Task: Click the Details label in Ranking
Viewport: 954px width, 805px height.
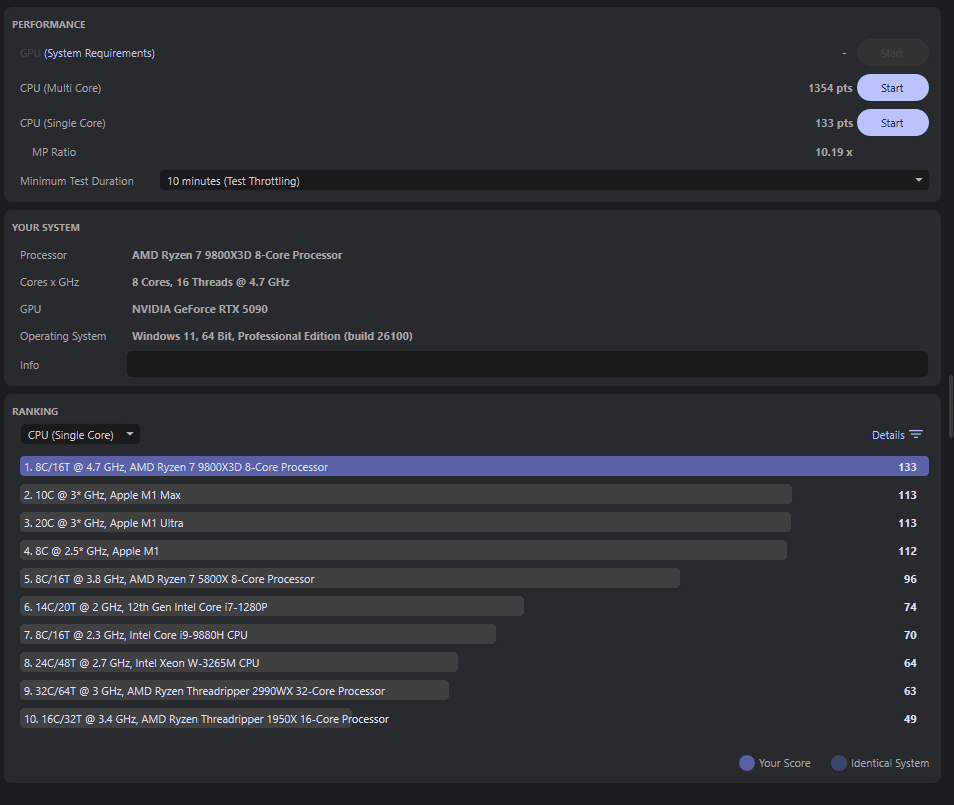Action: (x=888, y=435)
